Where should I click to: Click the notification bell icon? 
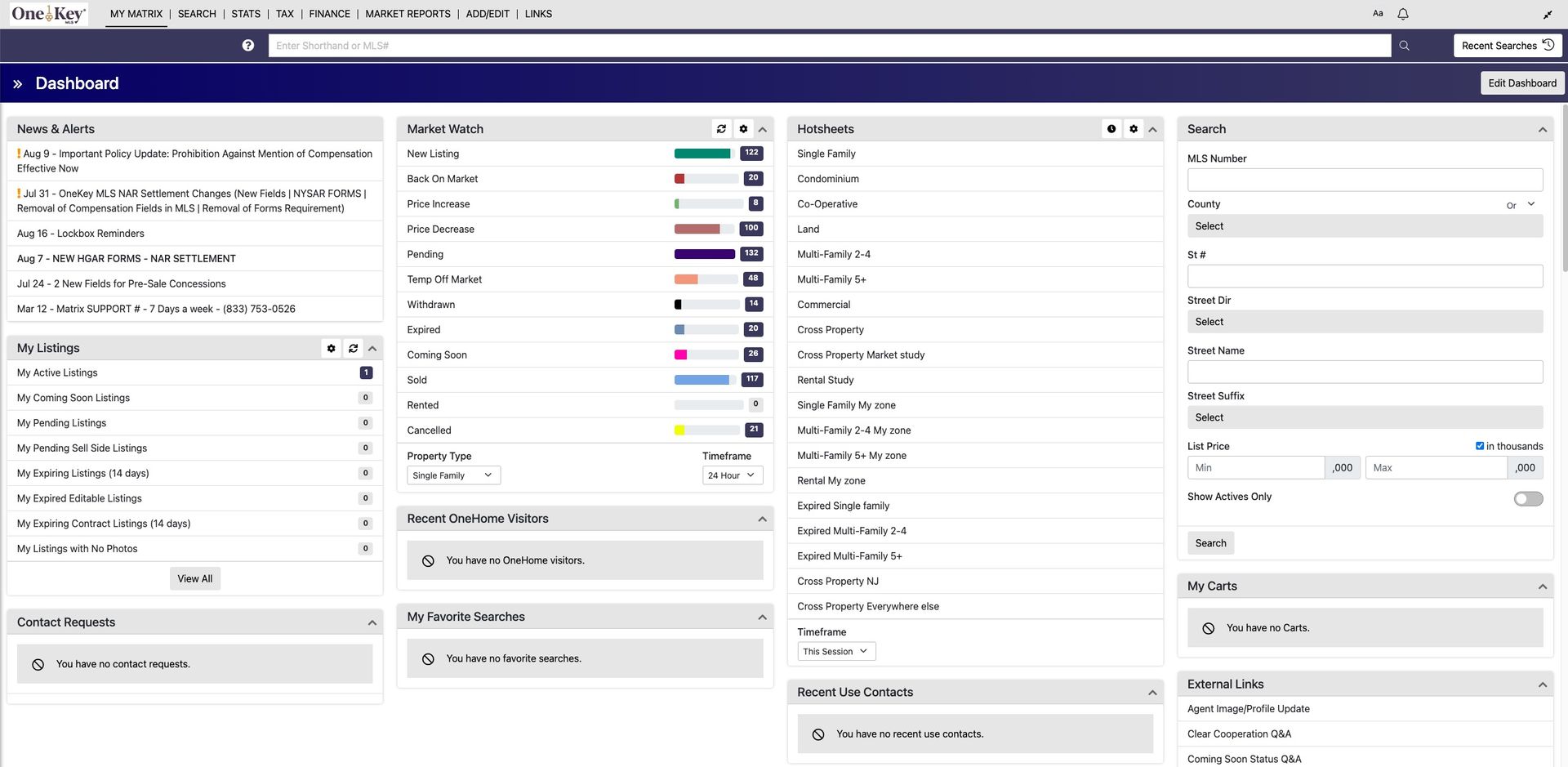[x=1402, y=13]
